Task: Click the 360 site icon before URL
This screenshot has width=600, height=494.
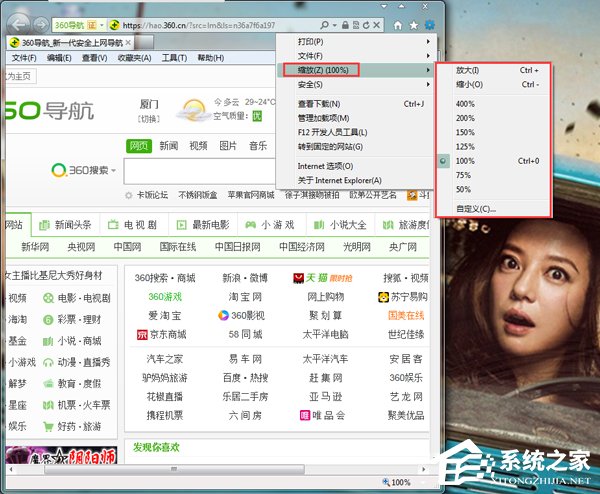Action: [114, 26]
